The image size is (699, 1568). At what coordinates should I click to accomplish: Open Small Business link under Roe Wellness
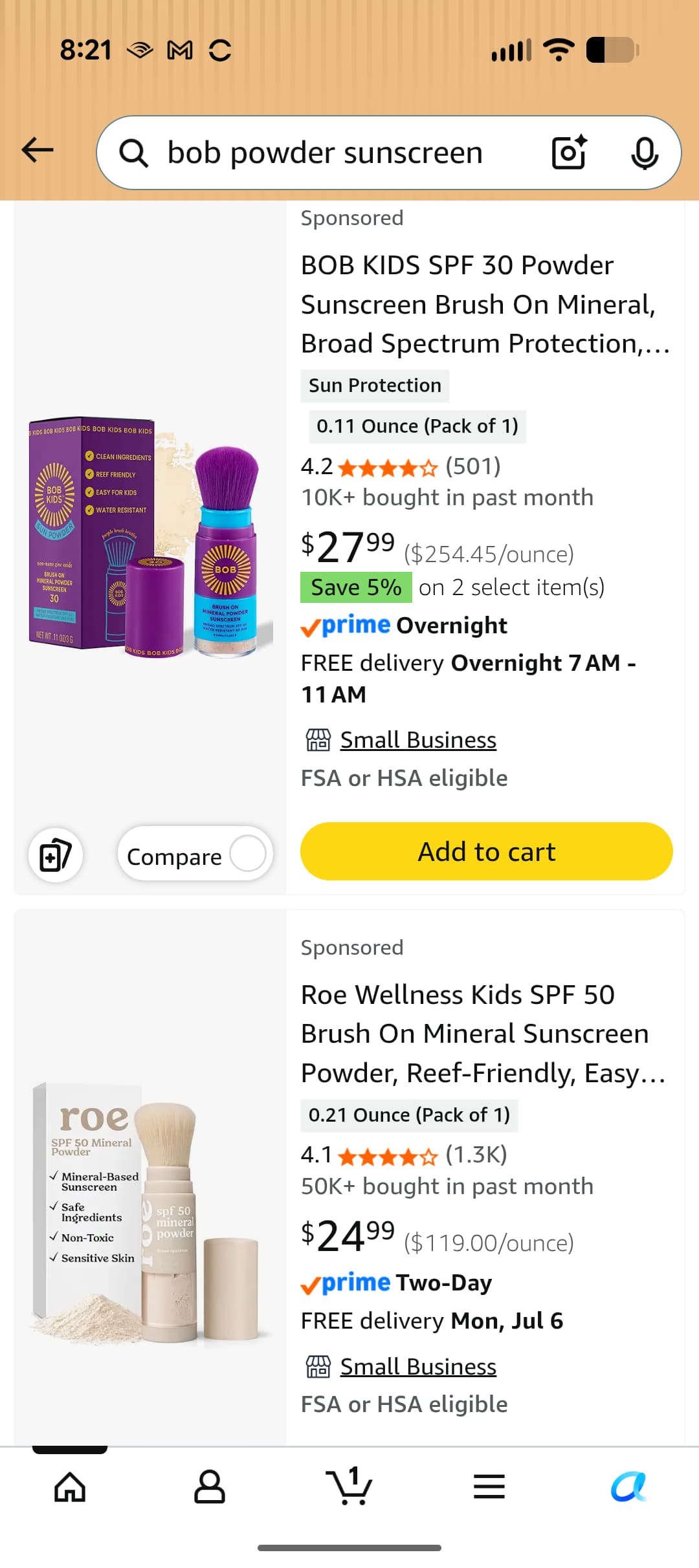pos(418,1367)
